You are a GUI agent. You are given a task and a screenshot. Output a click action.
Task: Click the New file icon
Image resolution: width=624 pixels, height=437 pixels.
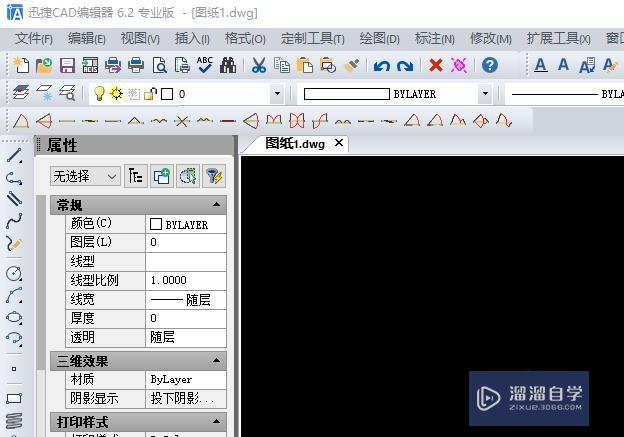[x=21, y=65]
